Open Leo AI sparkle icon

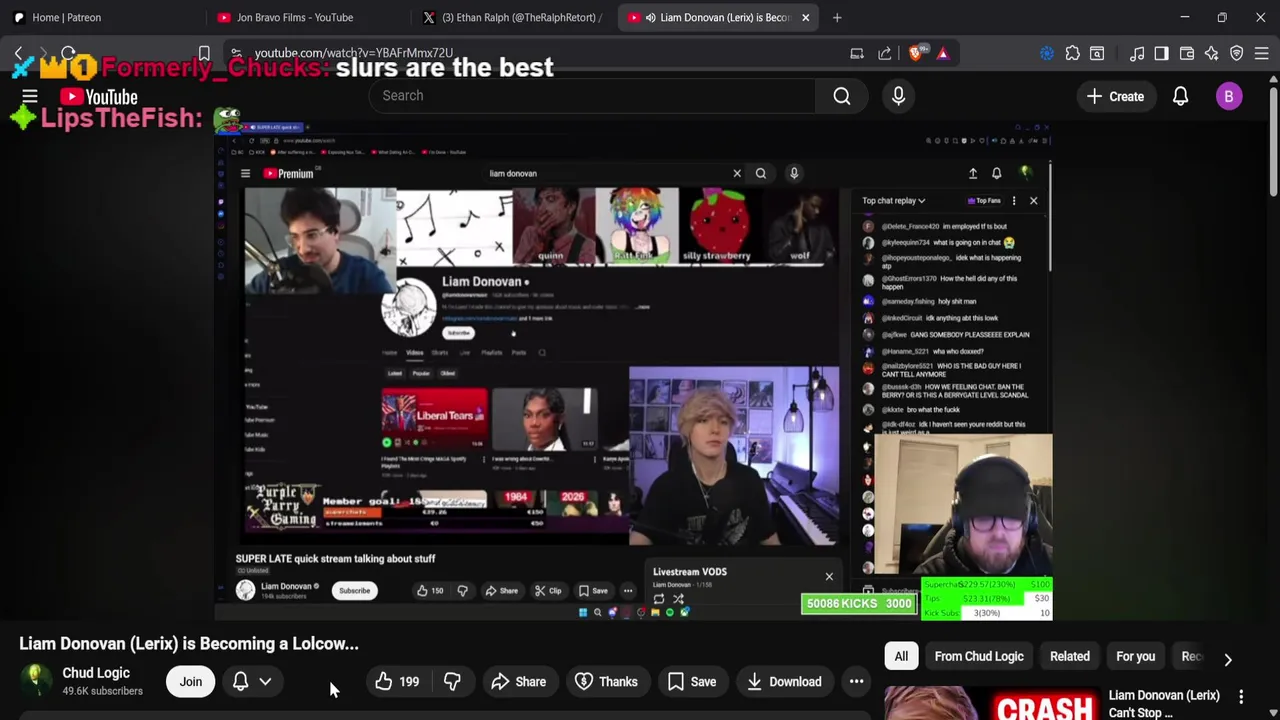pyautogui.click(x=1211, y=53)
